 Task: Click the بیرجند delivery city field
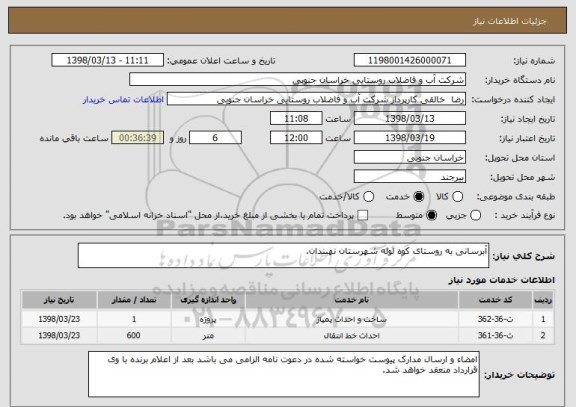click(410, 177)
